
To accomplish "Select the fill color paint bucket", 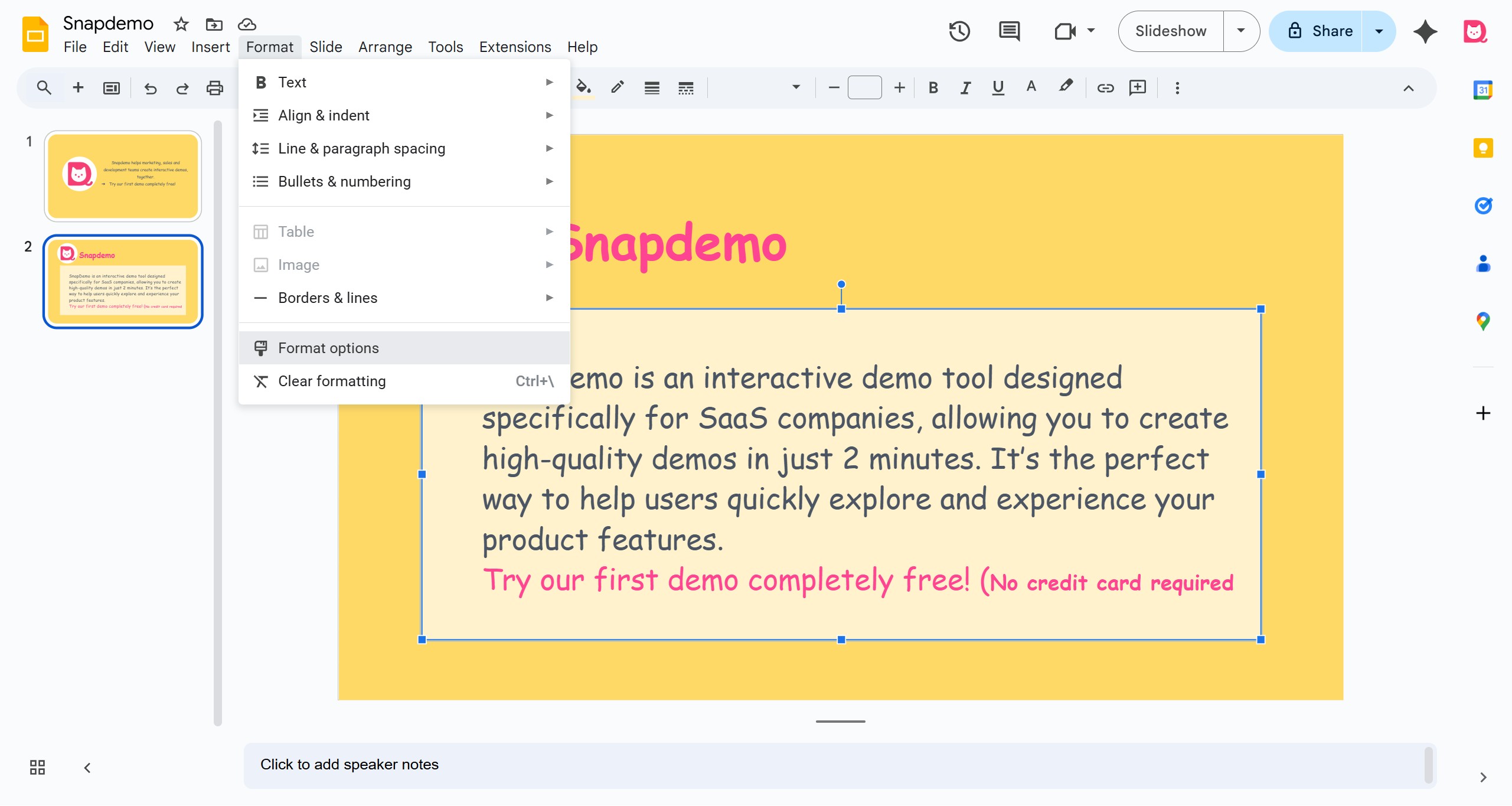I will point(583,88).
